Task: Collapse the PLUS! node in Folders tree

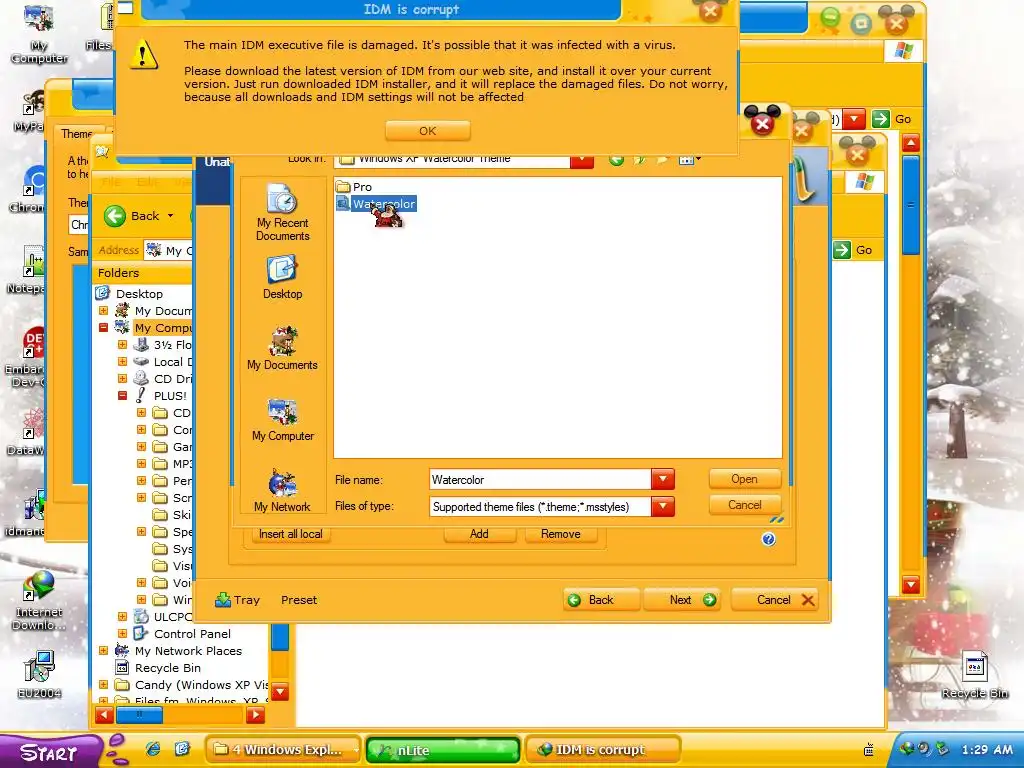Action: [122, 395]
